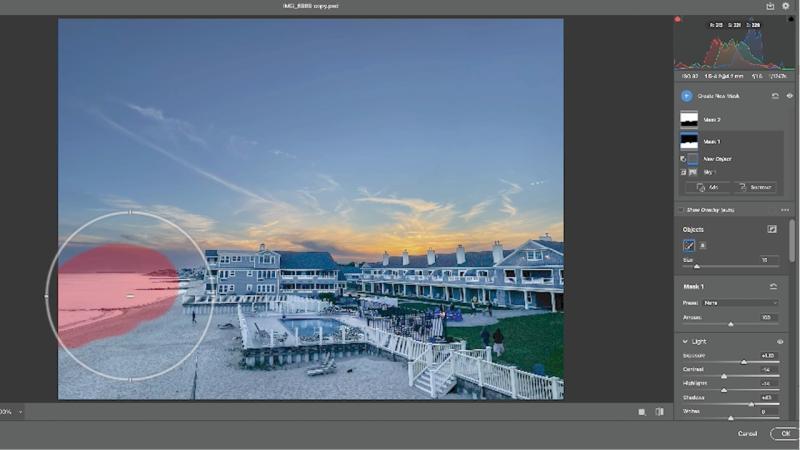Click the reset icon beside the Mask 1 heading
800x450 pixels.
(773, 286)
